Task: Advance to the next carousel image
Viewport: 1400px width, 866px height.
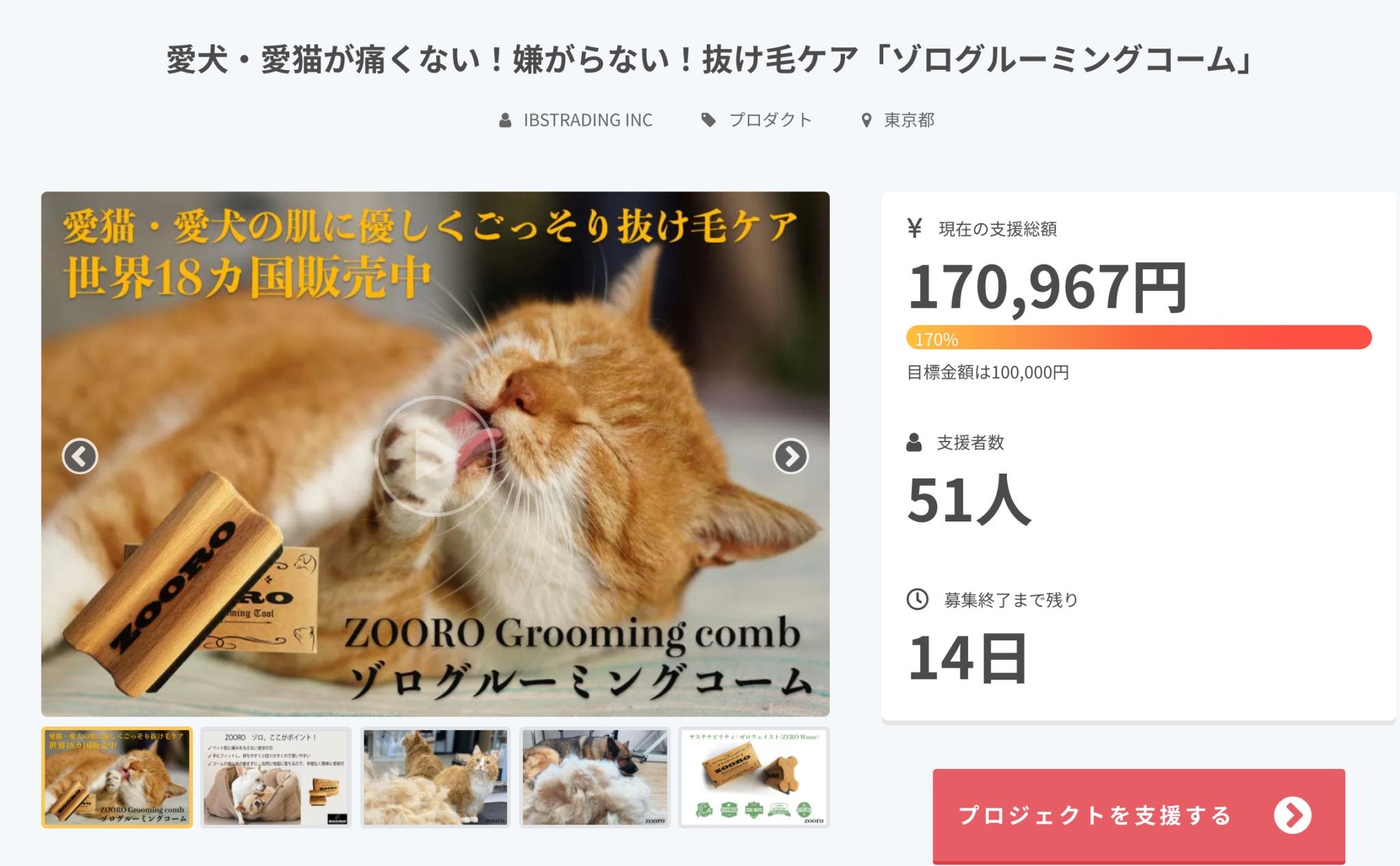Action: click(791, 456)
